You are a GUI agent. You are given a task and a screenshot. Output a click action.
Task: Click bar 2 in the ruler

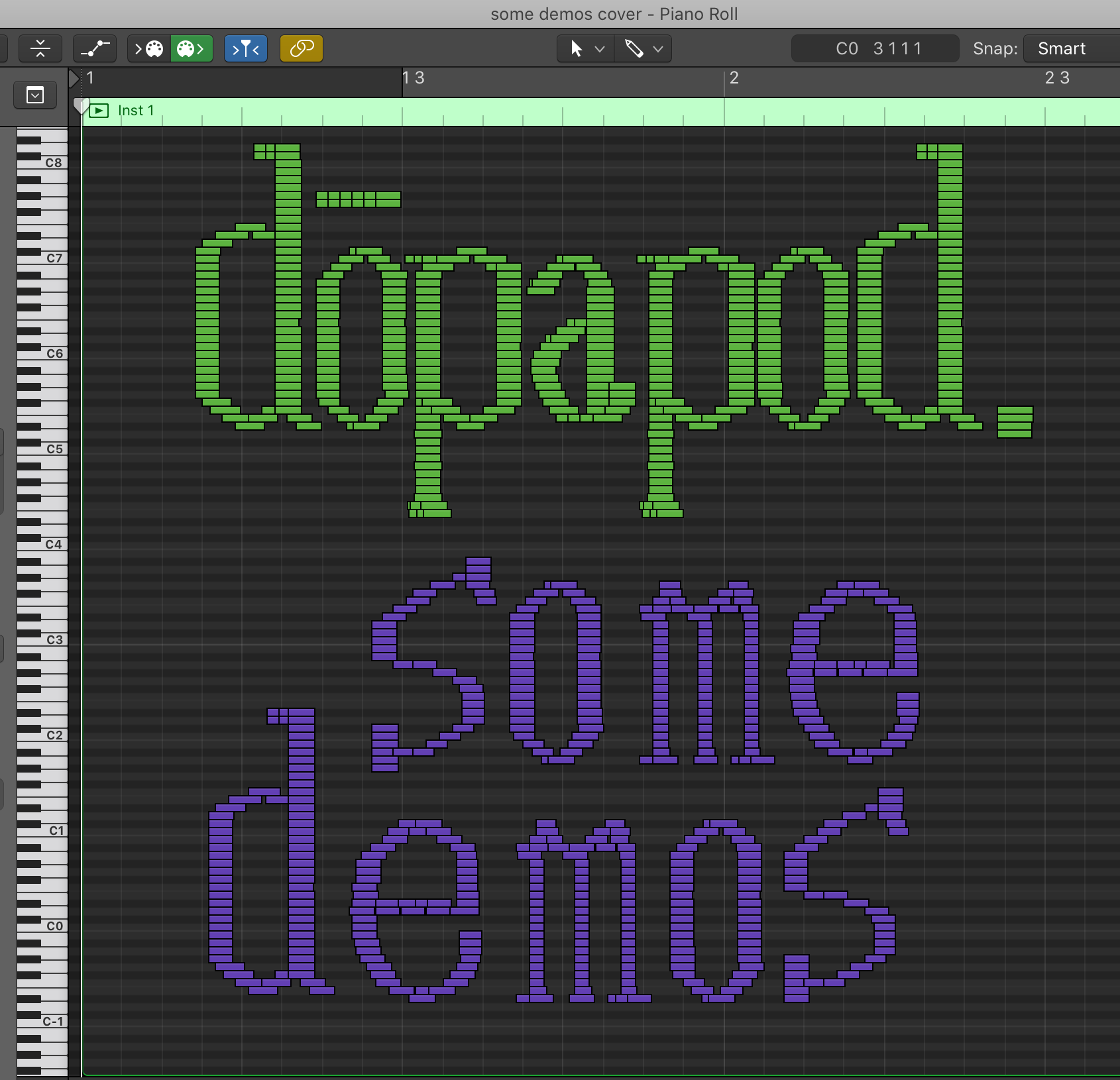click(x=734, y=78)
